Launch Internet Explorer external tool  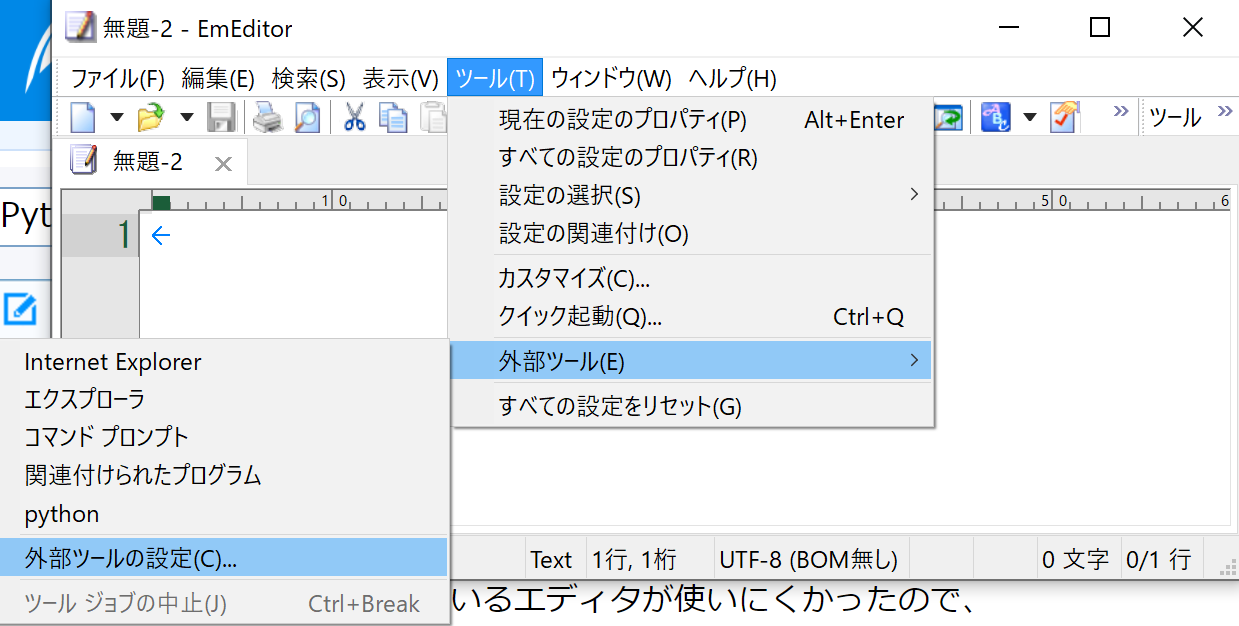click(x=224, y=362)
